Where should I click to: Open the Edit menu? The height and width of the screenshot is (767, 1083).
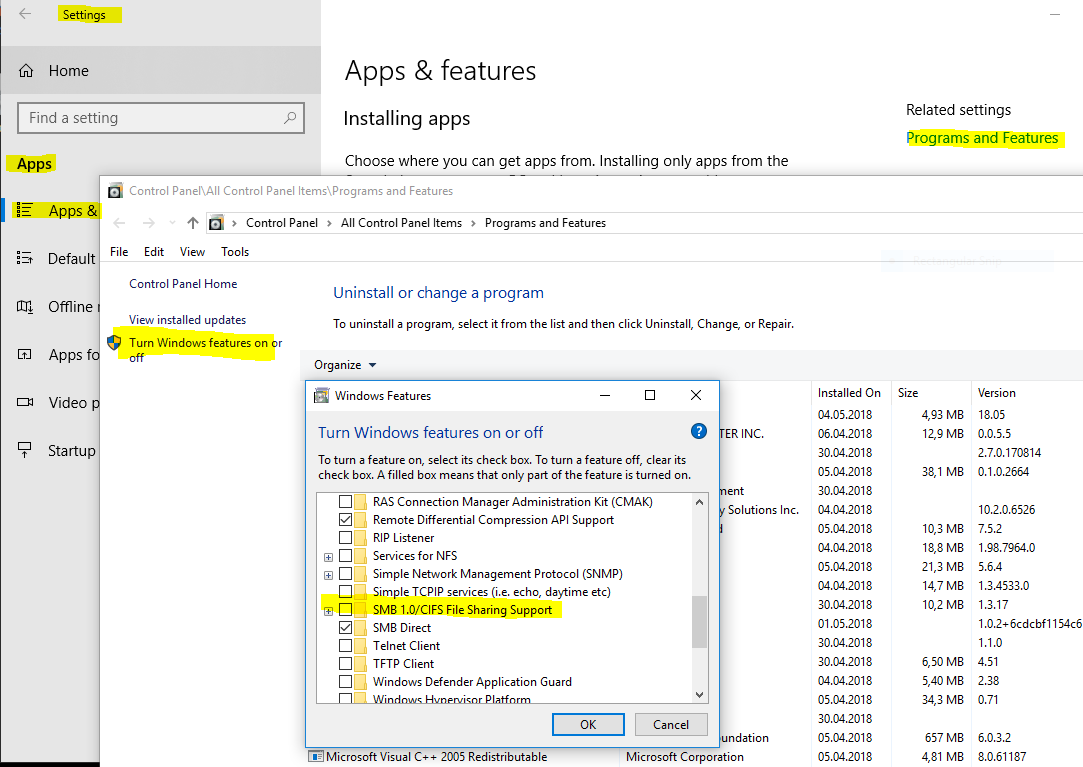pyautogui.click(x=153, y=252)
